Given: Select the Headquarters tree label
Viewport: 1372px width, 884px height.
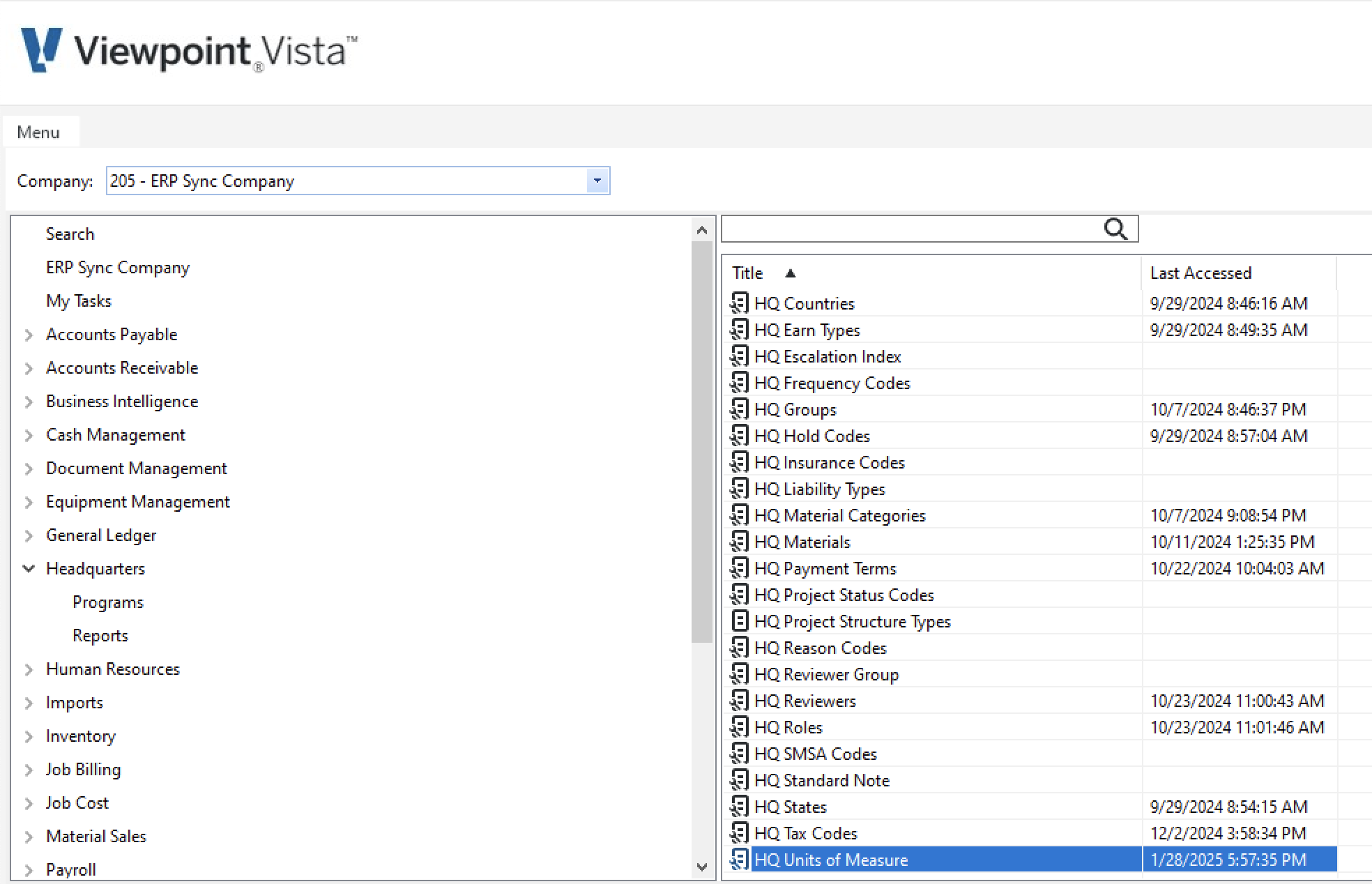Looking at the screenshot, I should pyautogui.click(x=96, y=569).
